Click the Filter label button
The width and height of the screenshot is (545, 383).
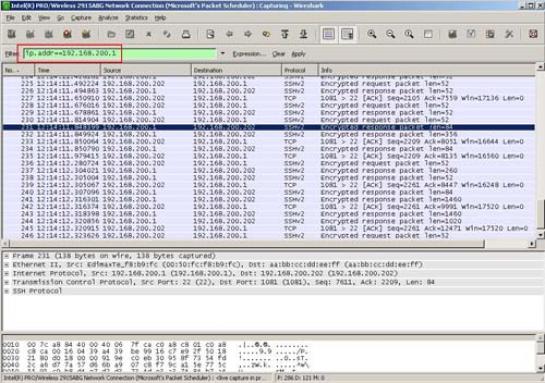pos(11,54)
